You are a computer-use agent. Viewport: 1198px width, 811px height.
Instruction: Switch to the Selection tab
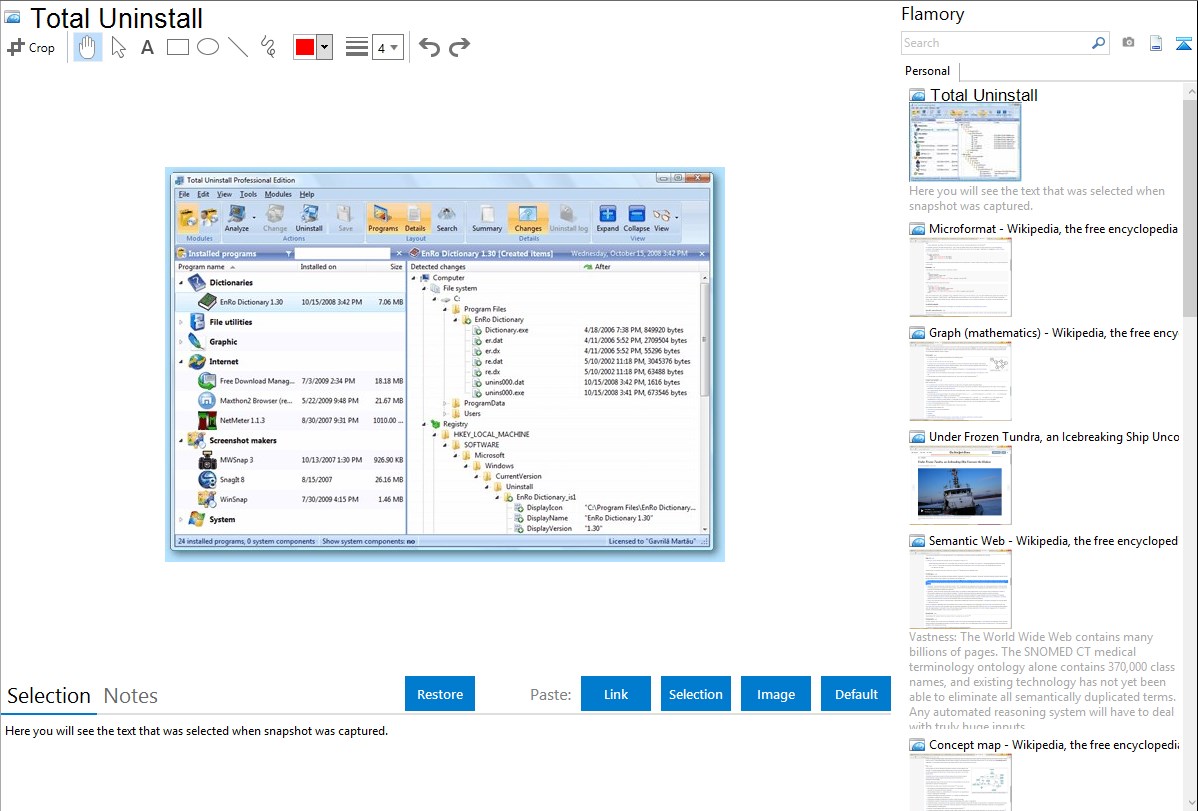coord(49,696)
